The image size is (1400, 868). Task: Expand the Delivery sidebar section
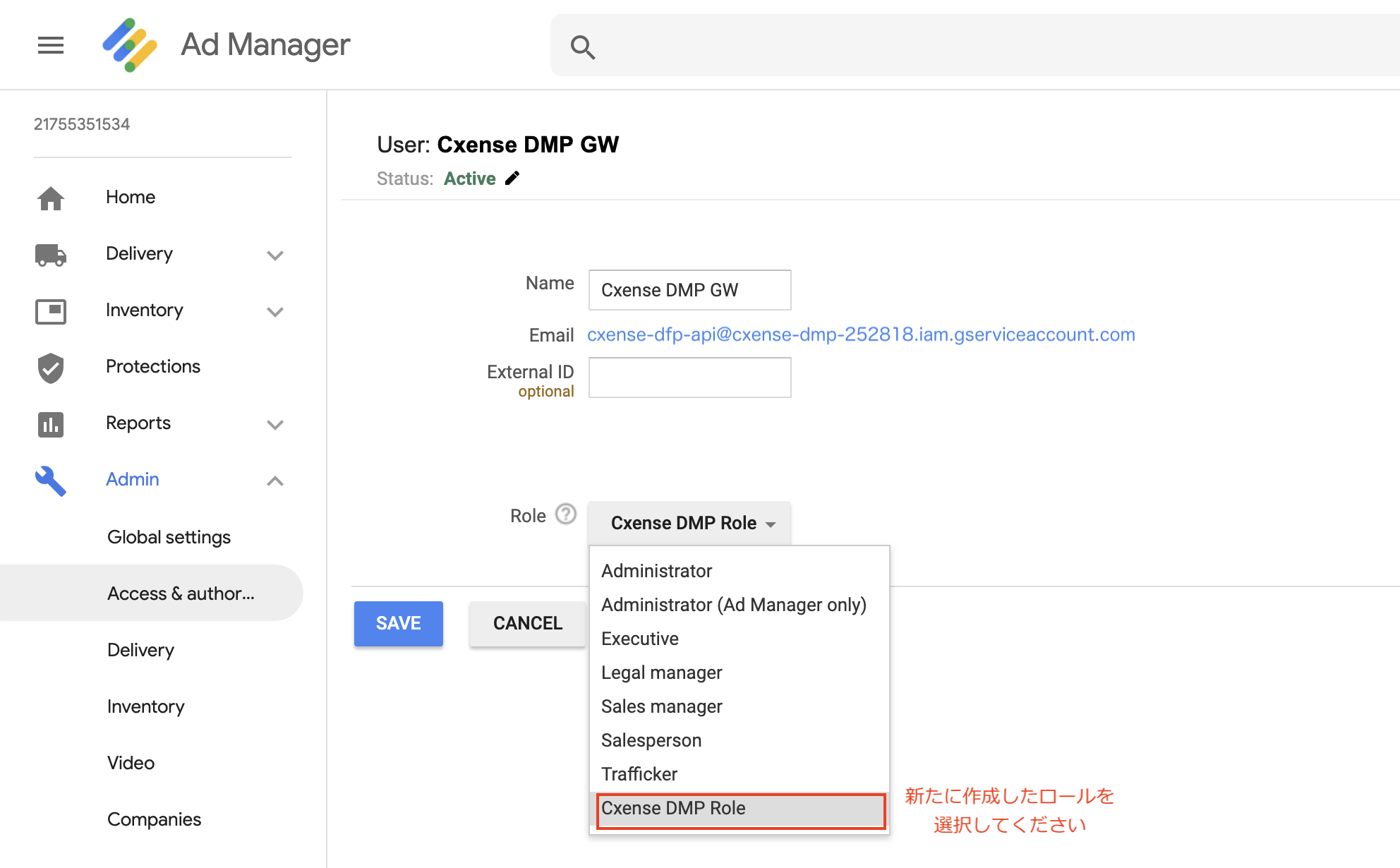click(275, 255)
